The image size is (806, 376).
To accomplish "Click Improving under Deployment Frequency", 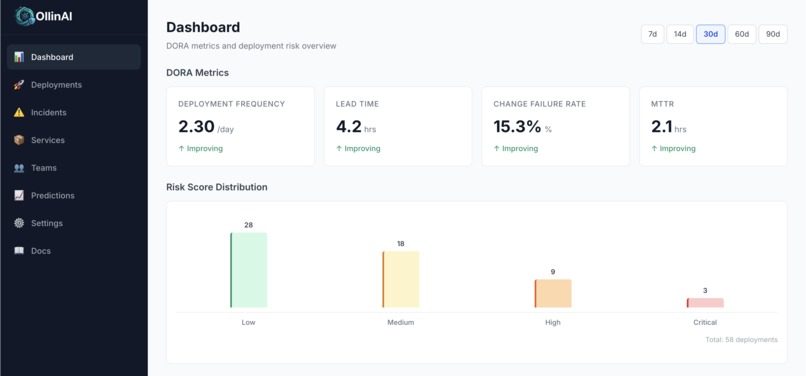I will (200, 149).
